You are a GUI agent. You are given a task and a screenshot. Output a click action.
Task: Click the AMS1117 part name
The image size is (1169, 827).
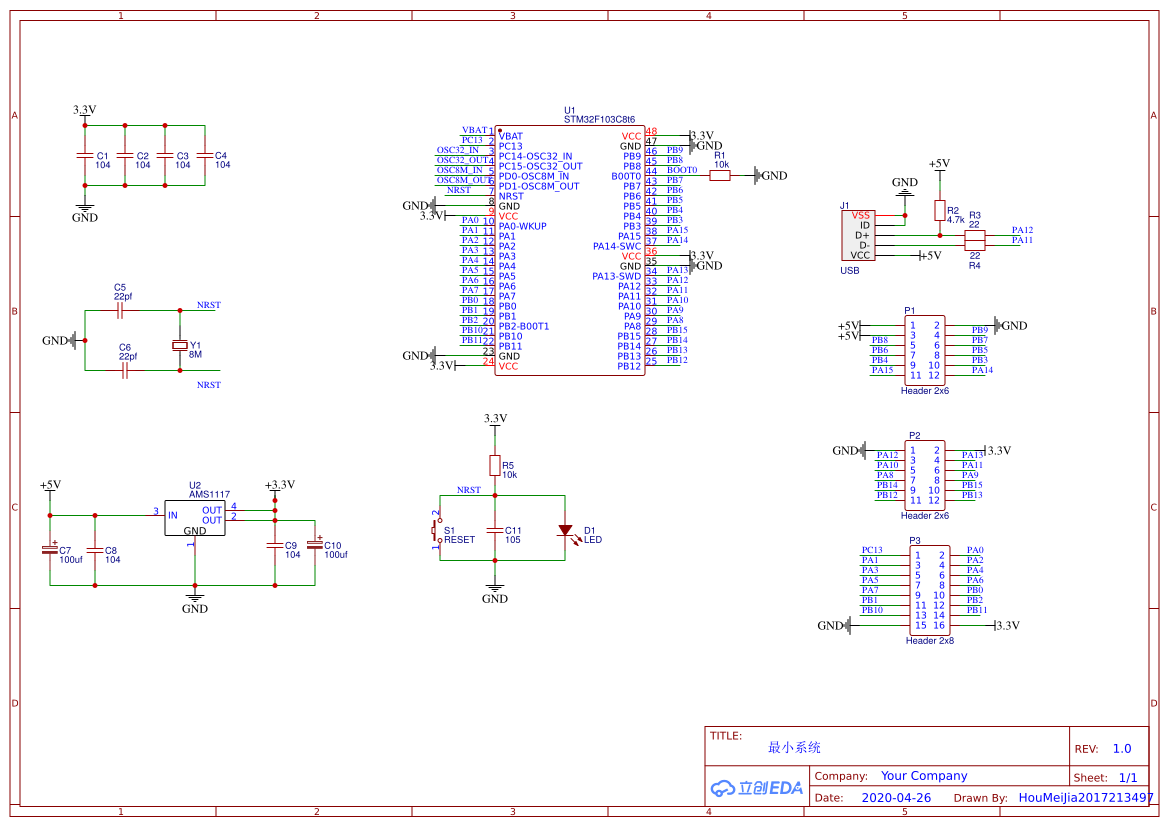click(x=209, y=494)
